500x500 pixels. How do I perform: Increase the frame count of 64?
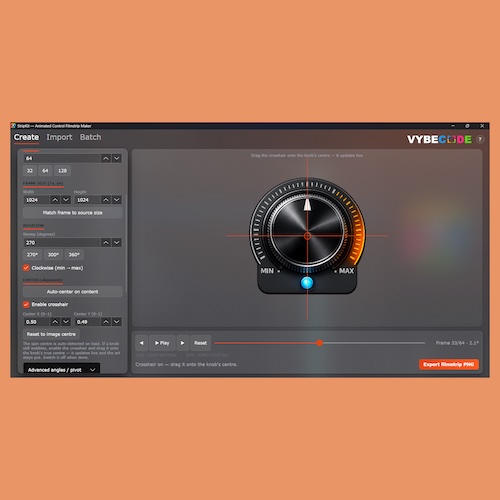106,158
